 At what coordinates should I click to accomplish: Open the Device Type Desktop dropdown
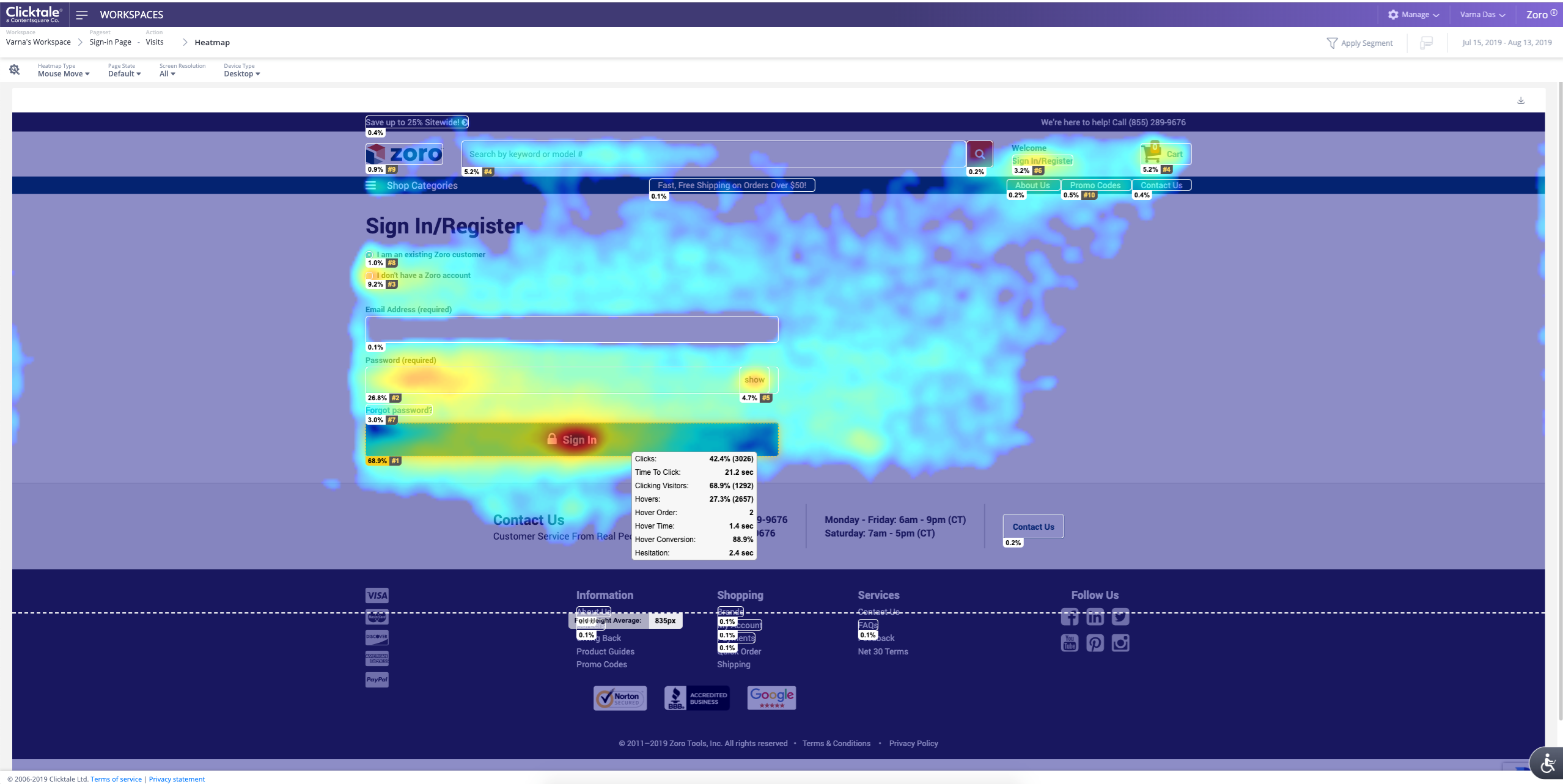click(241, 74)
